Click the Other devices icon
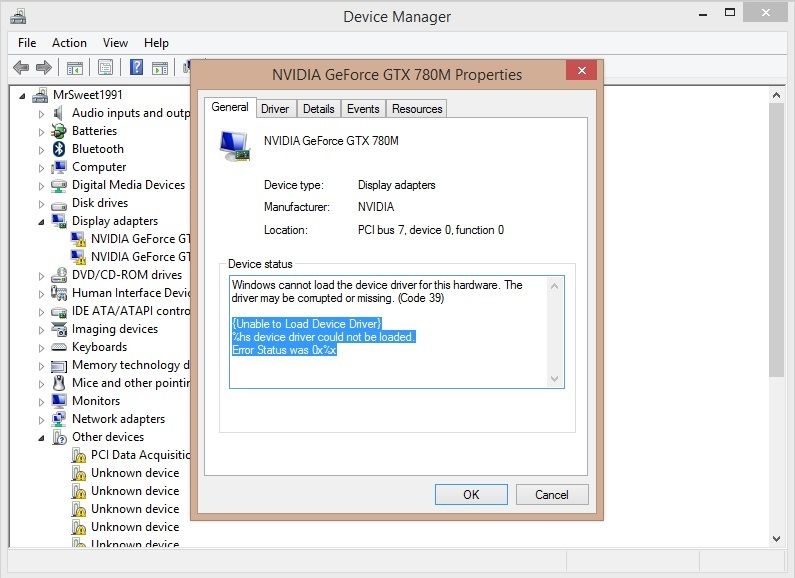The image size is (795, 578). click(59, 437)
